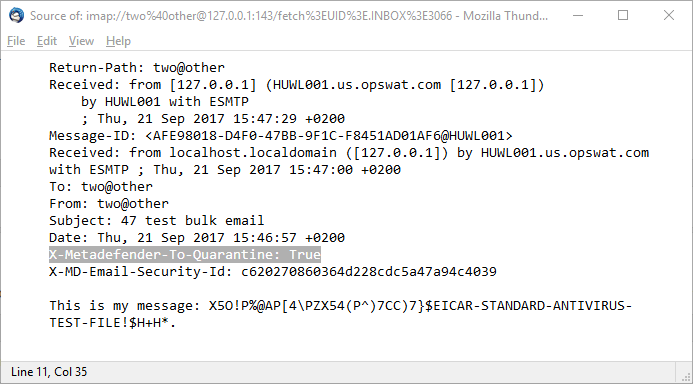Viewport: 693px width, 384px height.
Task: Click the Return-Path header line
Action: [x=137, y=68]
